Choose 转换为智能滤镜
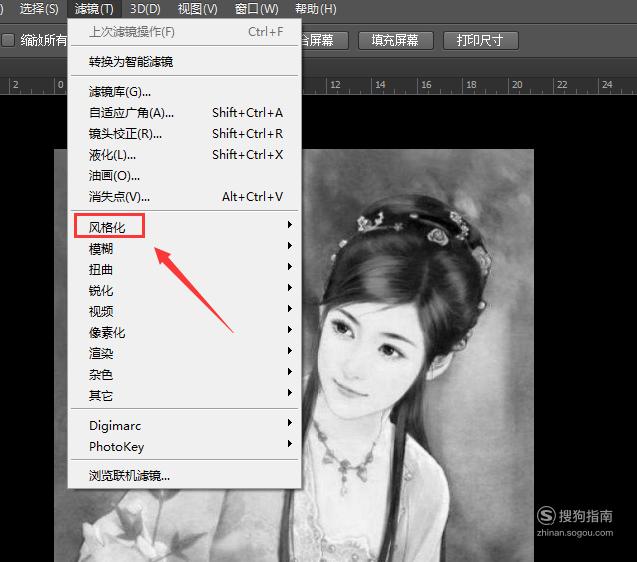Screen dimensions: 637x562 [x=185, y=61]
